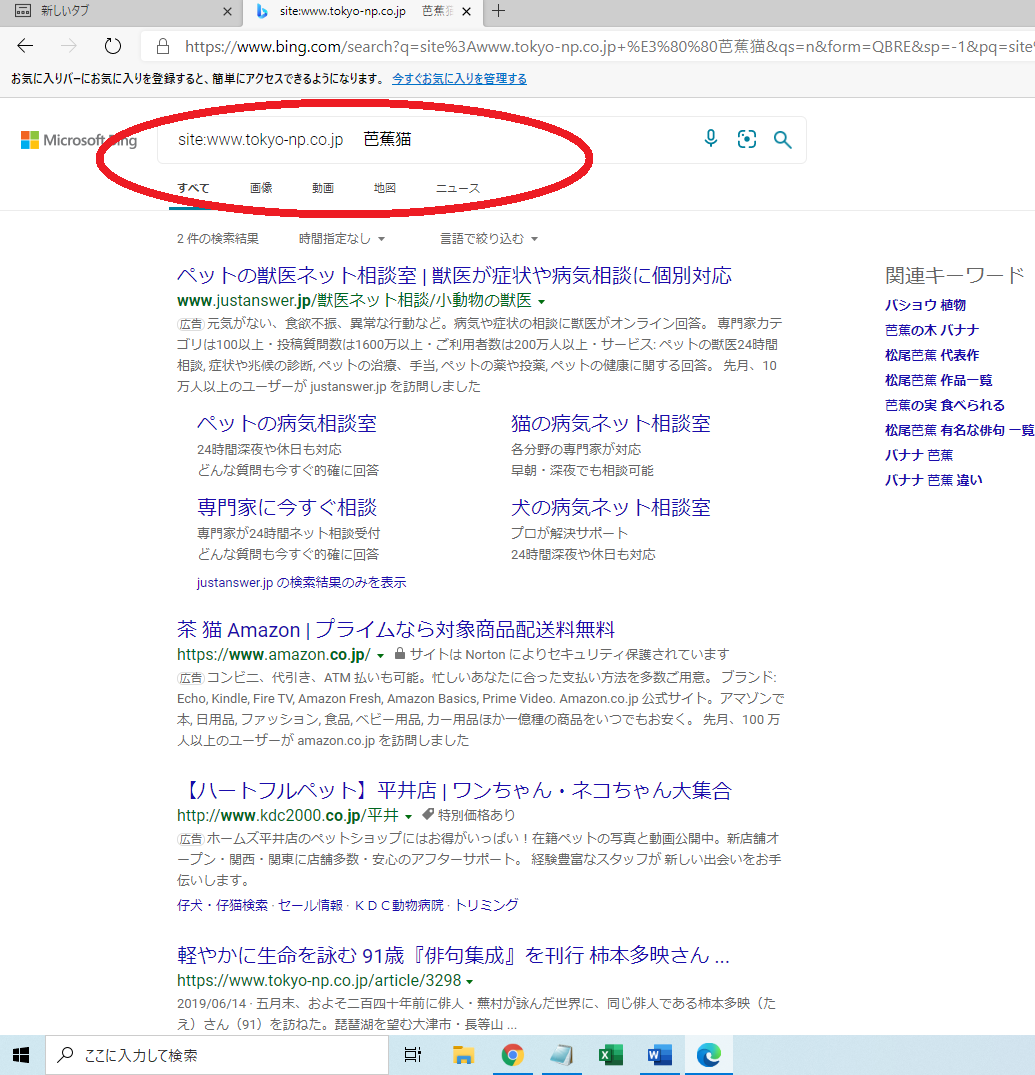Click the https://www.amazon.co.jp/ green URL
Screen dimensions: 1035x1075
pyautogui.click(x=273, y=655)
